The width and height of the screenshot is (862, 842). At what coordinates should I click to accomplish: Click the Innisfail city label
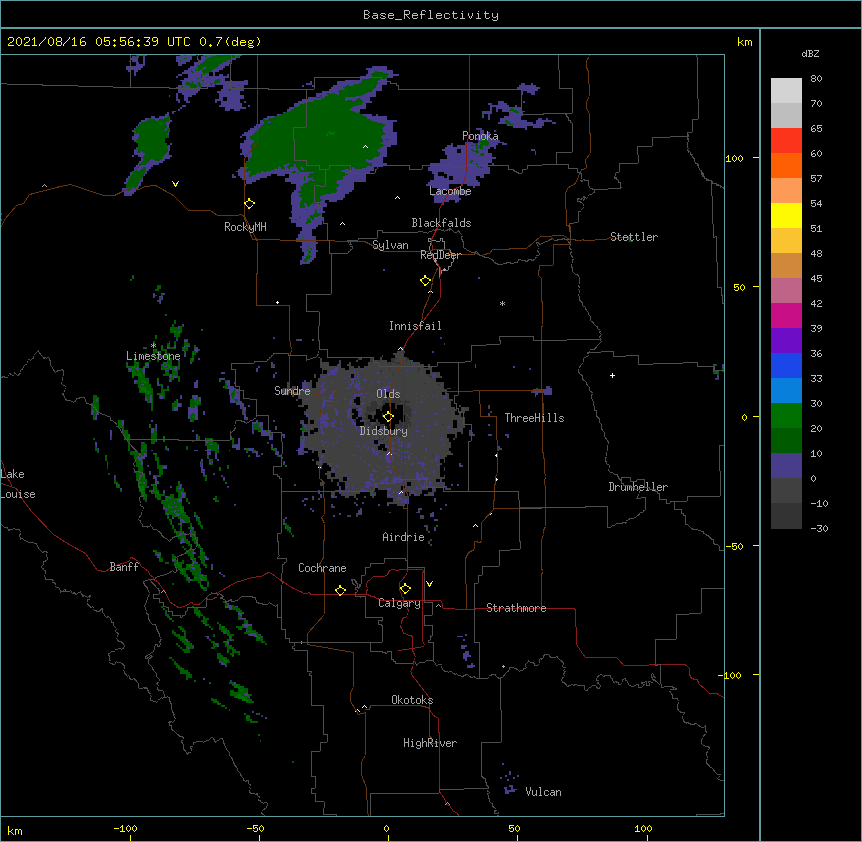coord(415,326)
